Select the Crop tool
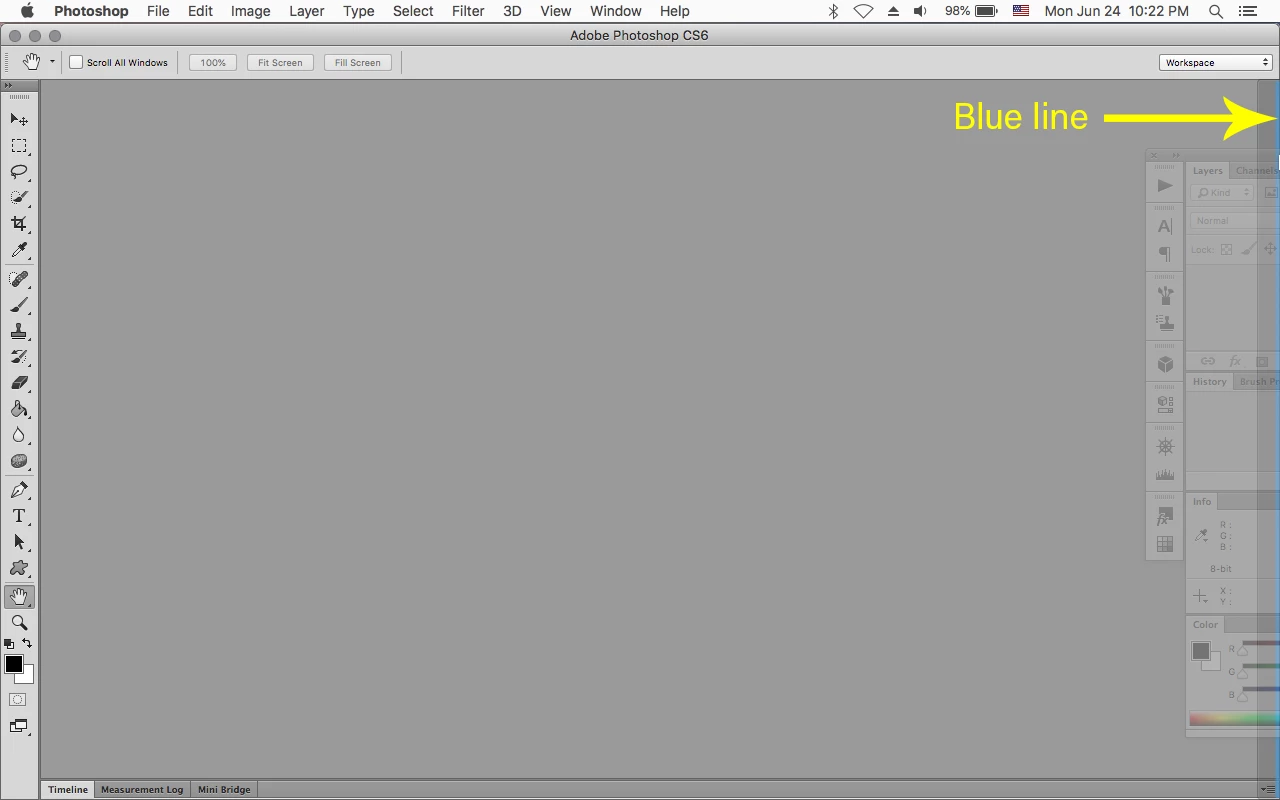The height and width of the screenshot is (800, 1280). tap(19, 224)
